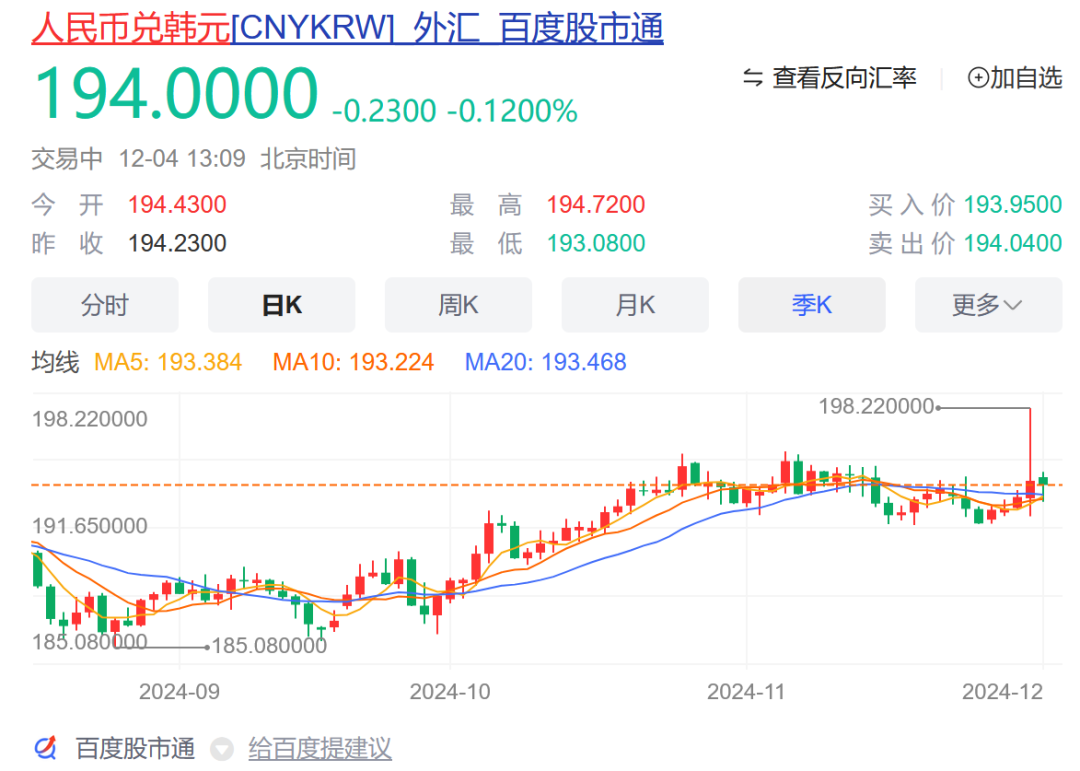Select the 季K chart tab
The image size is (1080, 771).
click(812, 305)
